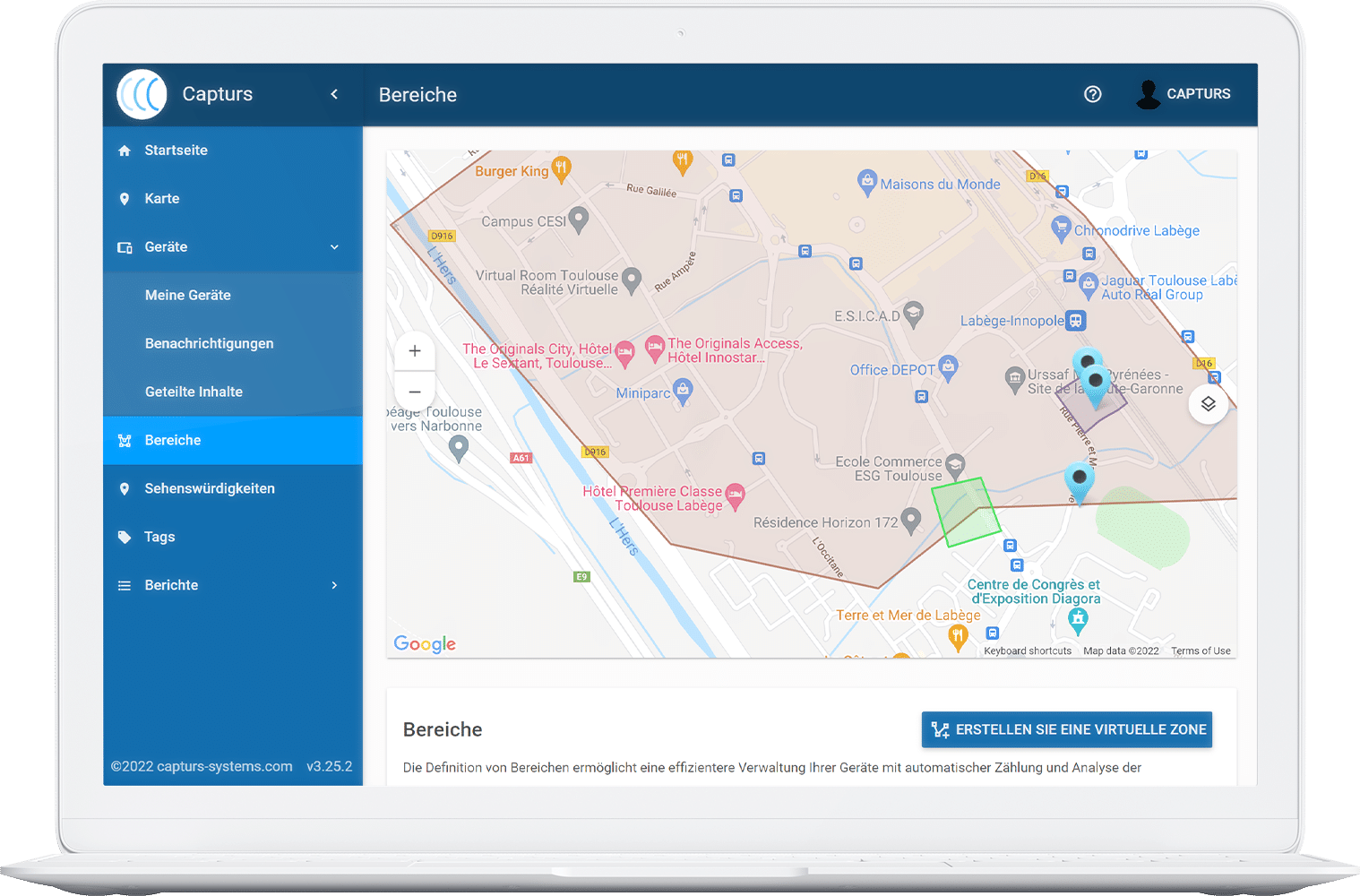The height and width of the screenshot is (896, 1360).
Task: Select Bereiche in the sidebar
Action: pos(233,441)
